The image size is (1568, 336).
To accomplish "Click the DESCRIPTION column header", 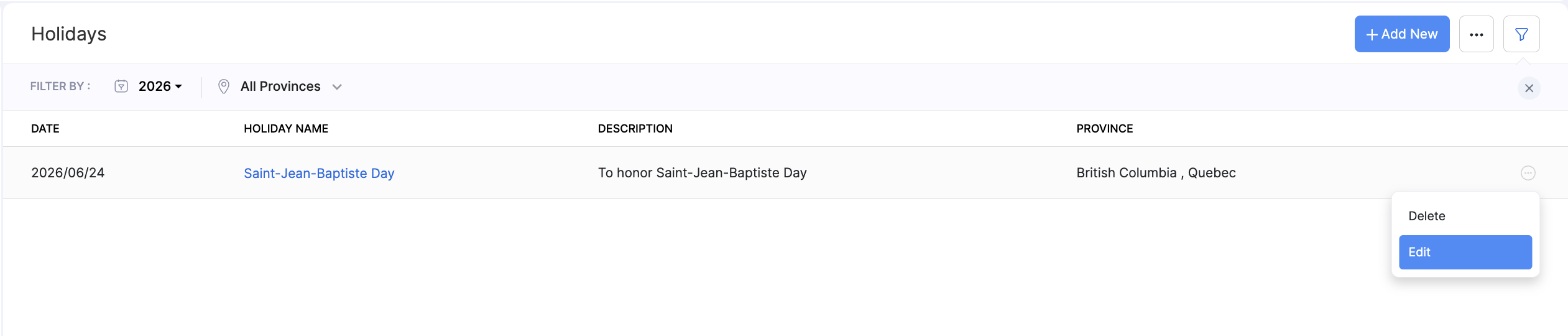I will coord(635,129).
